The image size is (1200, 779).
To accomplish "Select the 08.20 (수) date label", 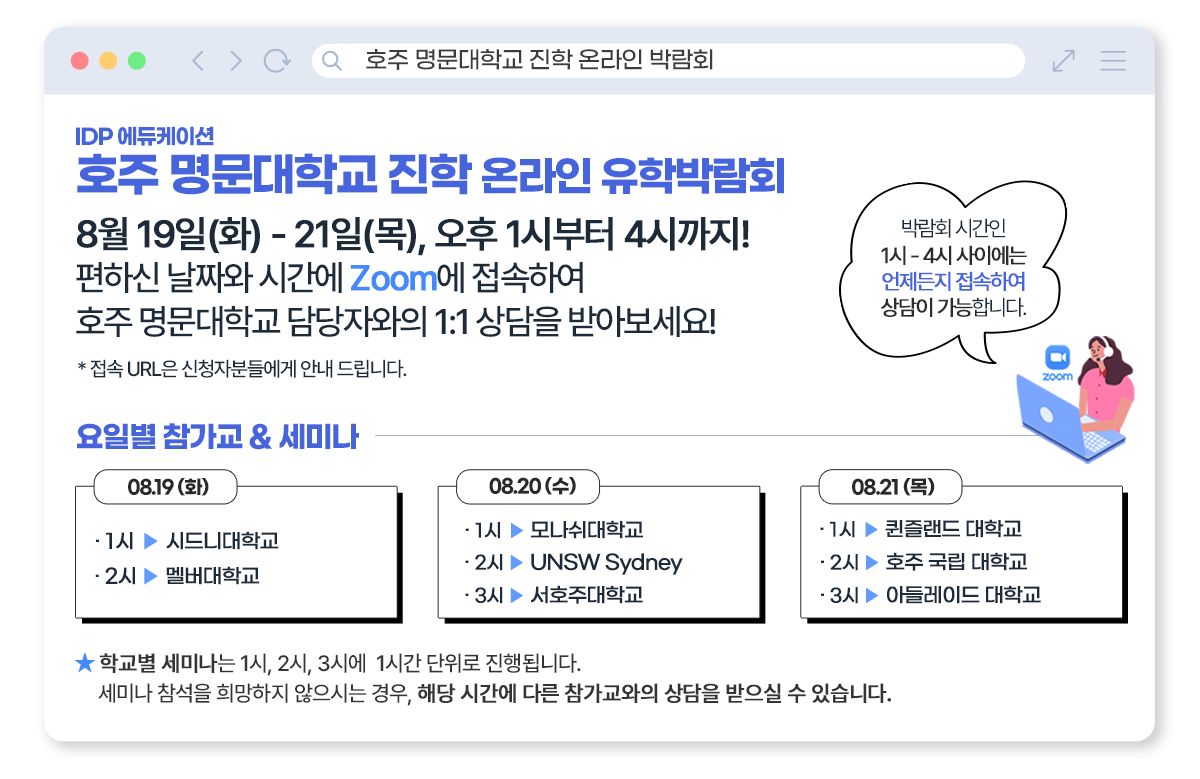I will pos(528,487).
